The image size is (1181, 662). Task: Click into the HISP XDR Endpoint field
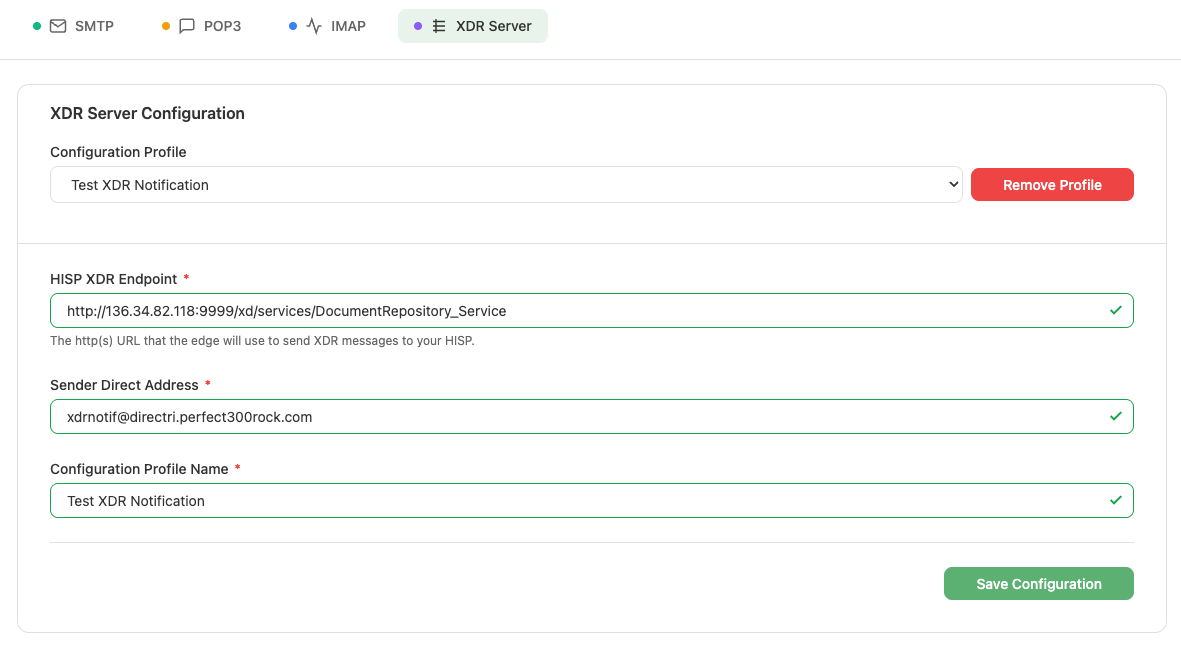point(591,311)
